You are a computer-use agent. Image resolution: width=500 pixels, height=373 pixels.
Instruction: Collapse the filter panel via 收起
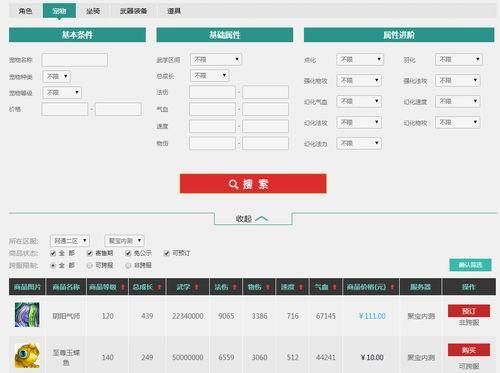252,219
